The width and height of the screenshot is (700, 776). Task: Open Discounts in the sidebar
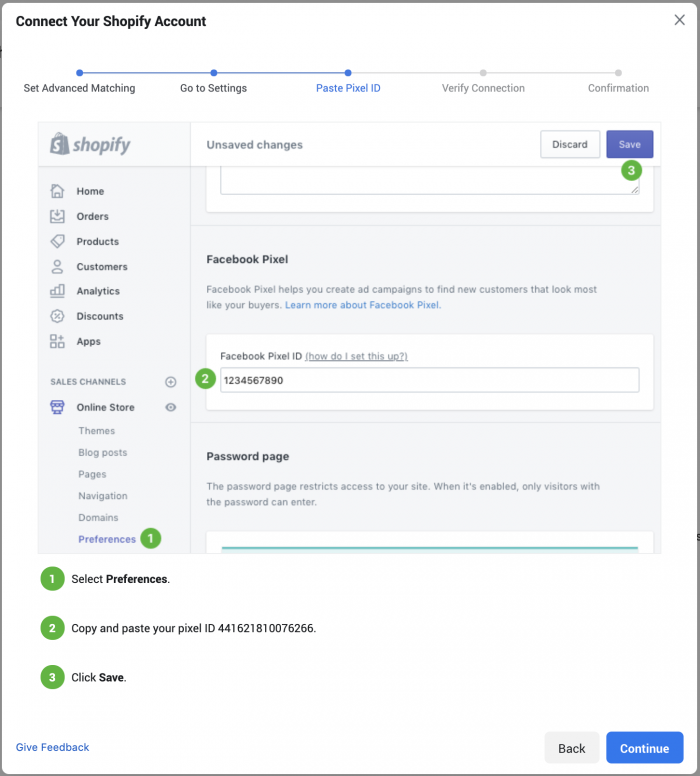point(100,316)
